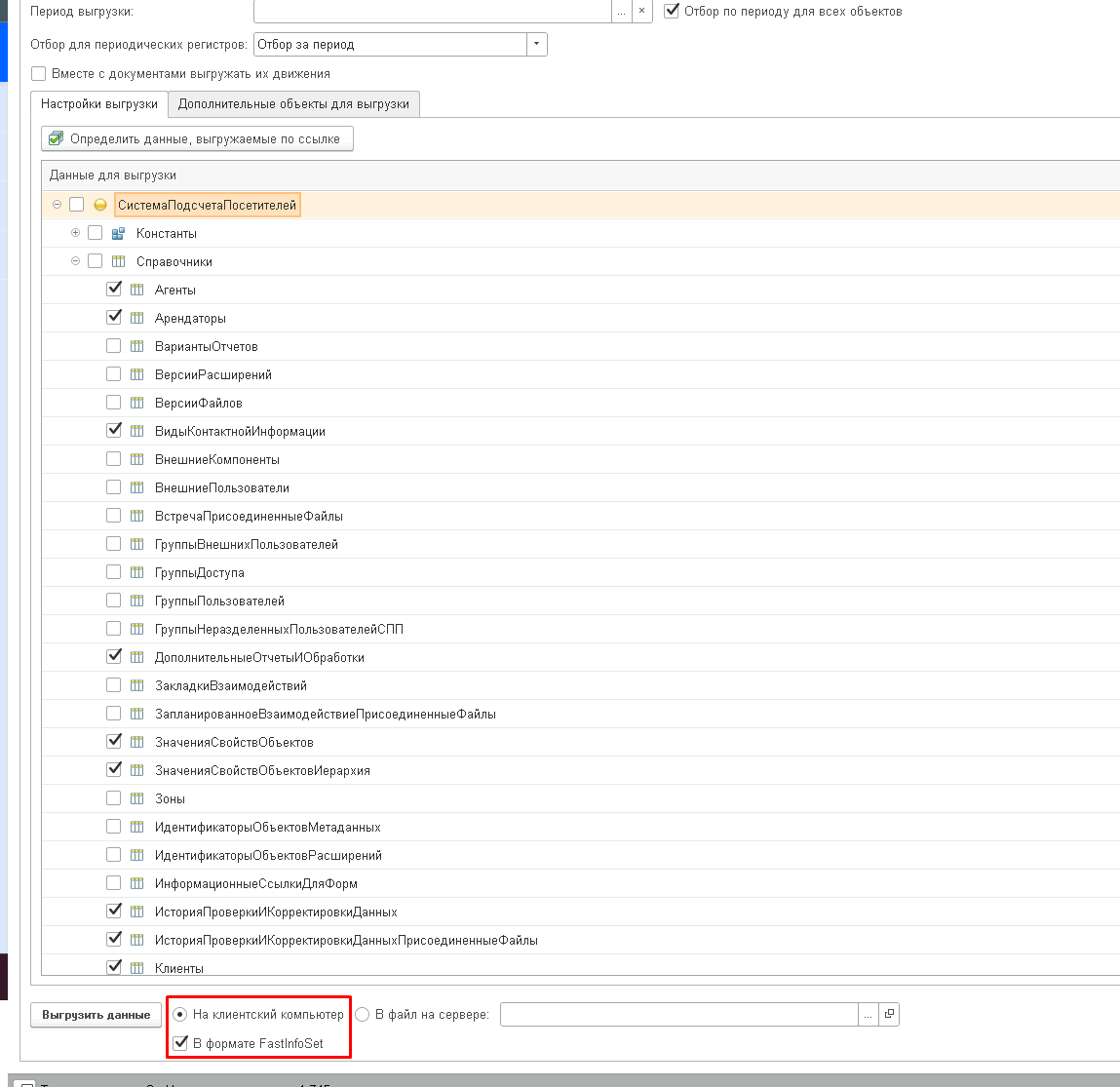
Task: Click the table icon beside ЗначенияСвойствОбъектов
Action: pyautogui.click(x=137, y=742)
